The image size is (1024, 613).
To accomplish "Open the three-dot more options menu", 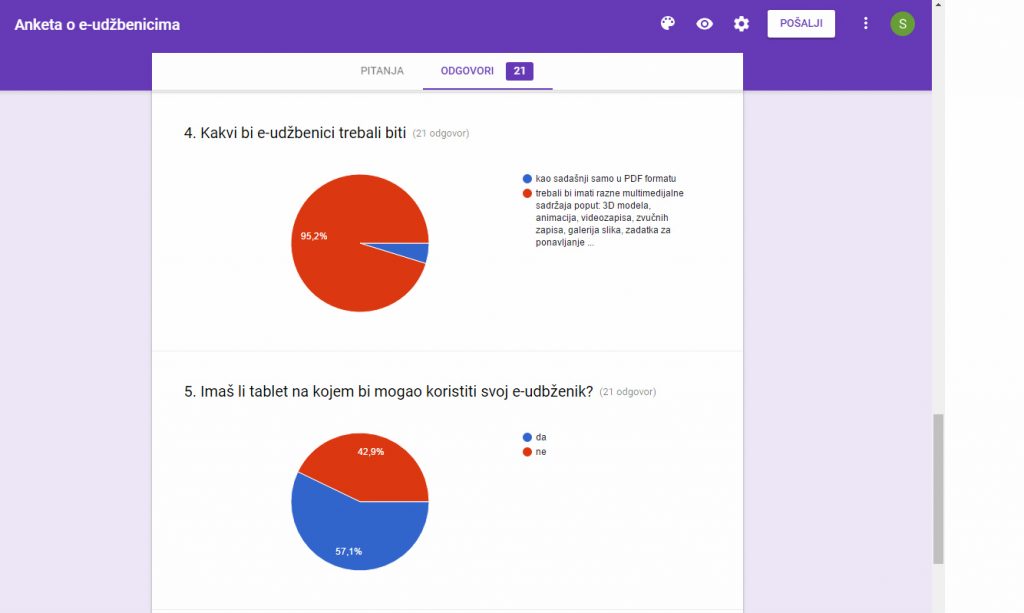I will pyautogui.click(x=866, y=24).
